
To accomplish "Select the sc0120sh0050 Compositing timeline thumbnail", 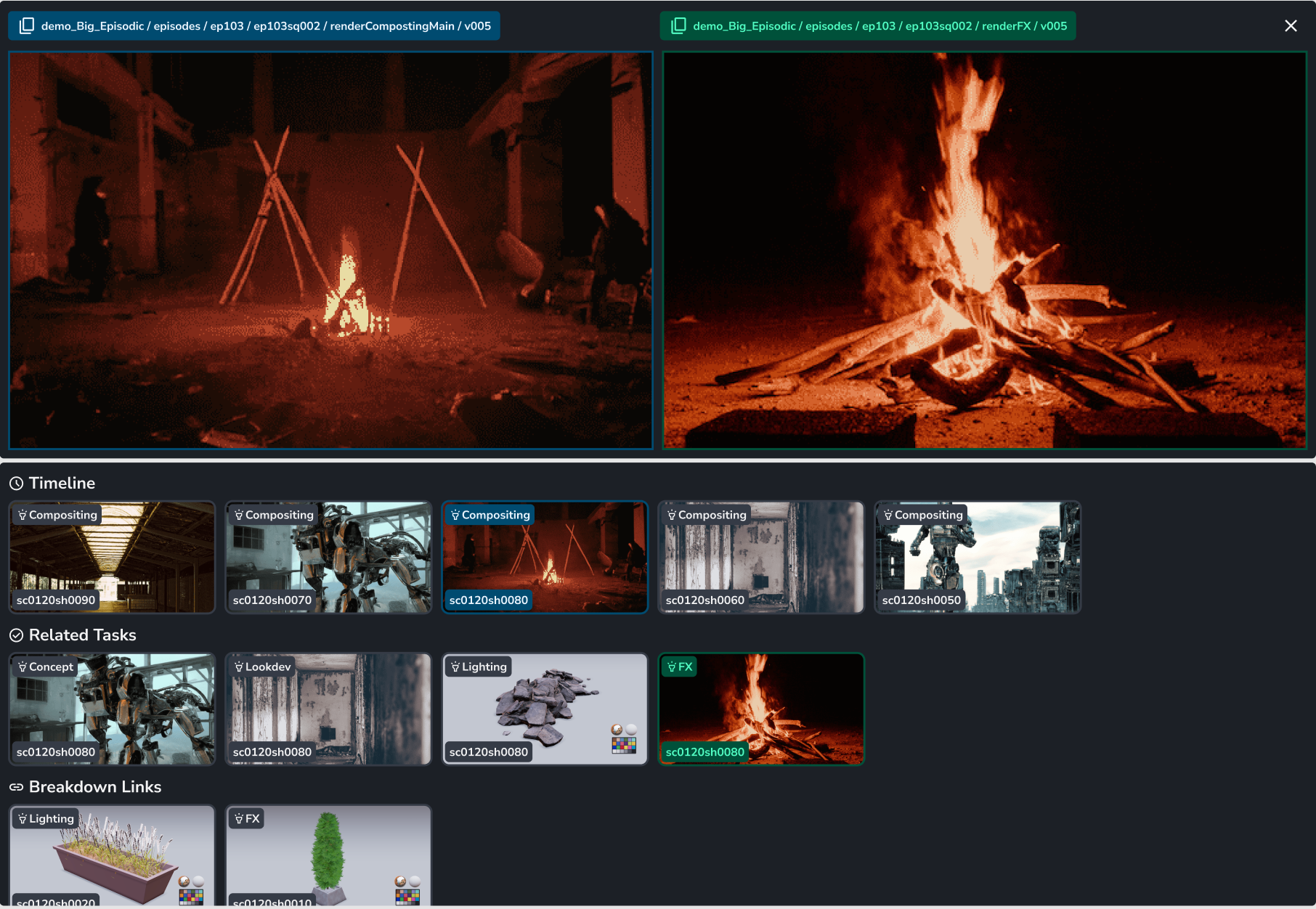I will click(x=978, y=558).
